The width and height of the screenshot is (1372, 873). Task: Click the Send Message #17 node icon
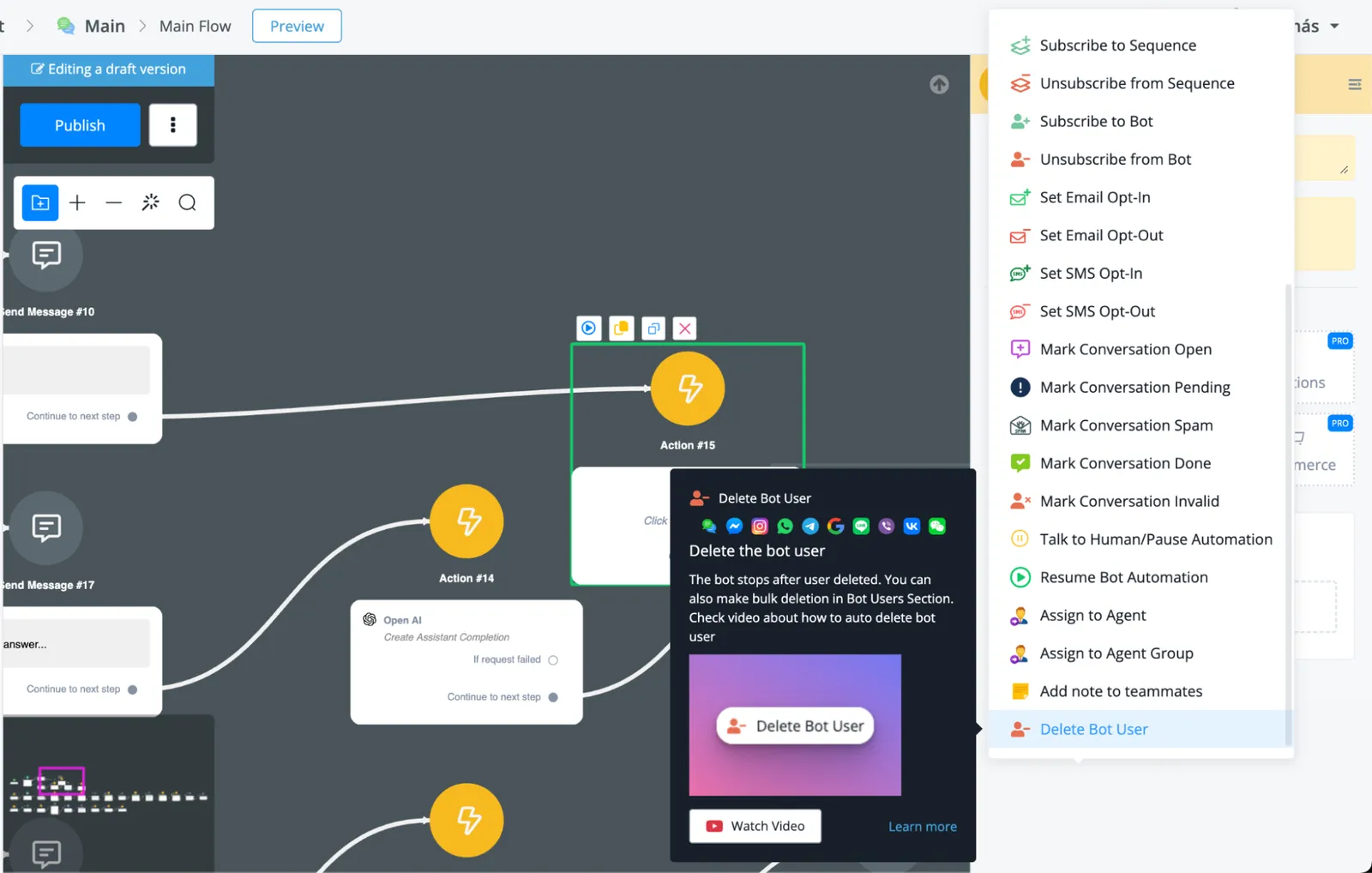point(46,527)
